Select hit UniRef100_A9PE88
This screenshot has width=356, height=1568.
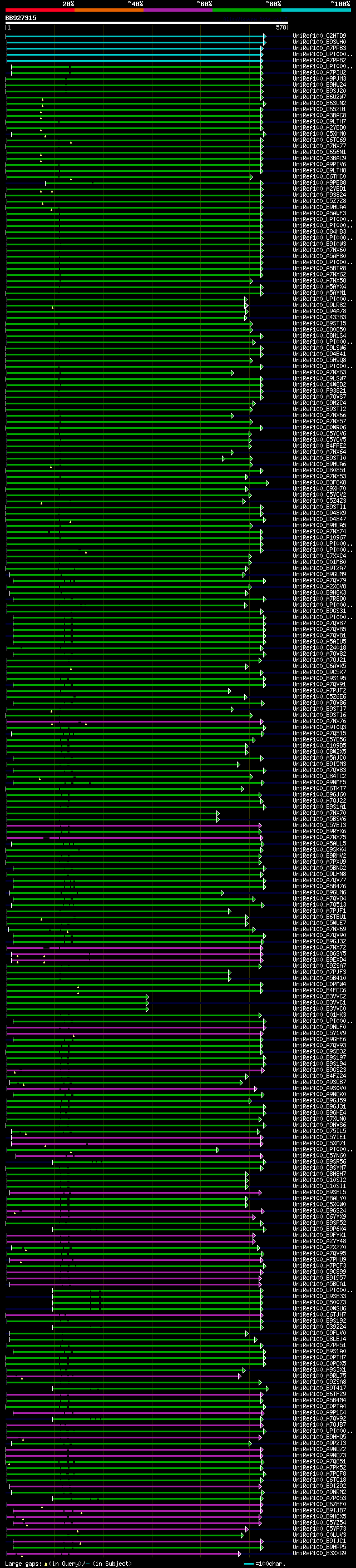pos(319,182)
